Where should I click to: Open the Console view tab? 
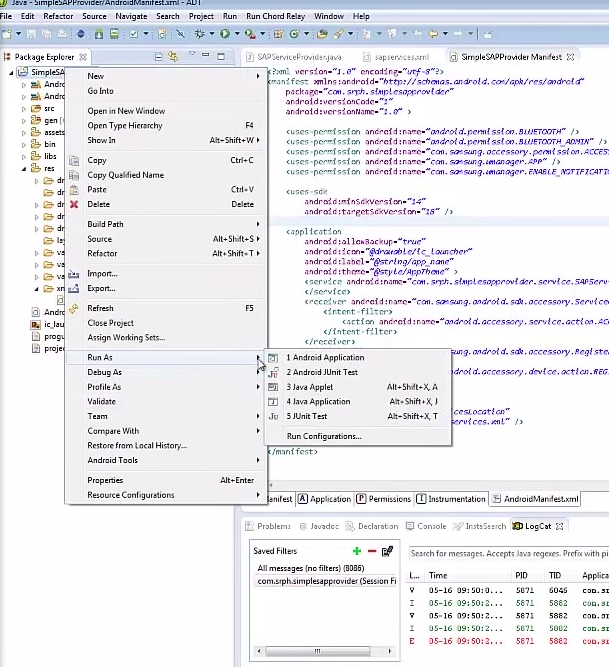426,527
